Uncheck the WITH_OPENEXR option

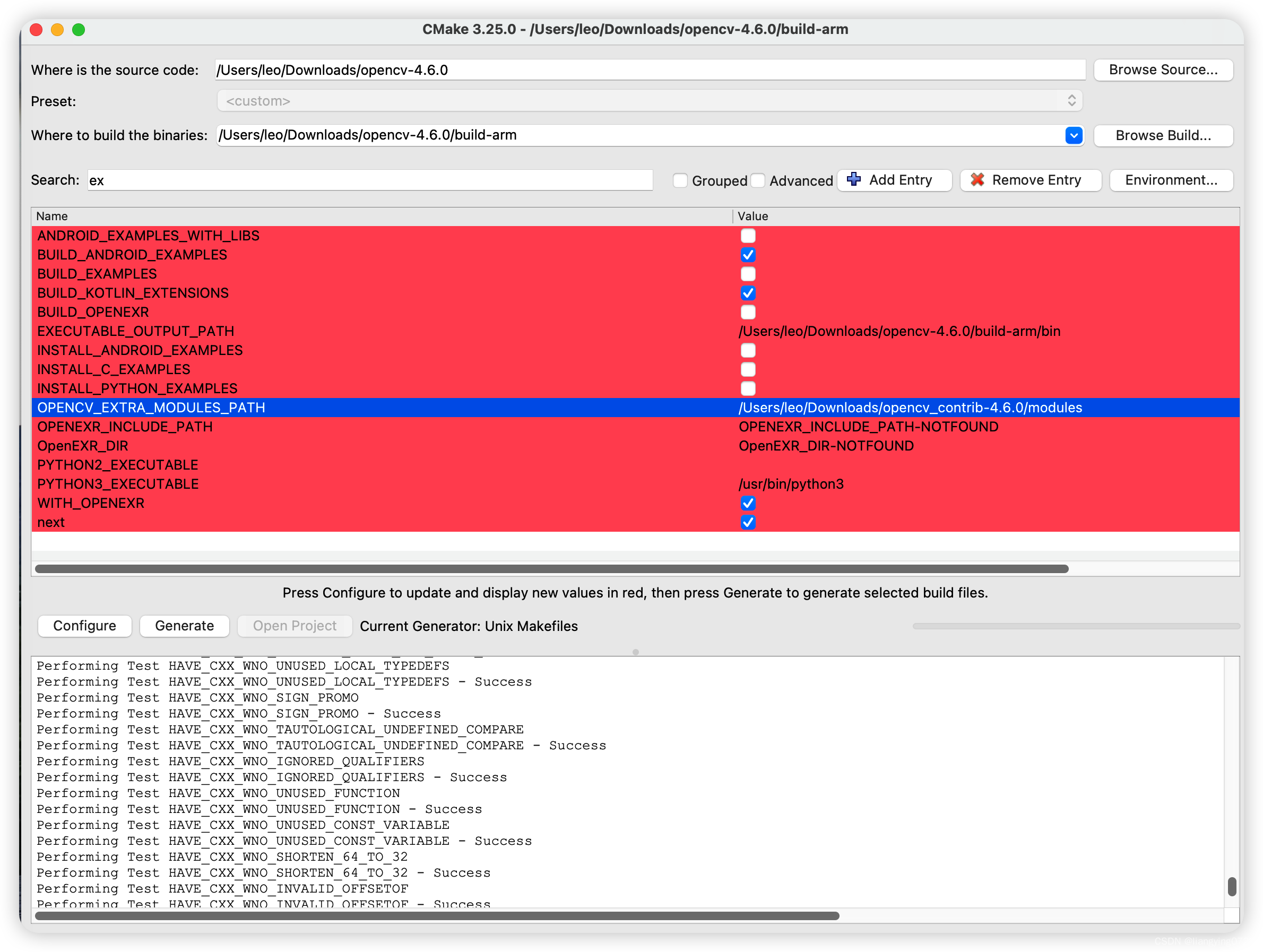click(748, 503)
